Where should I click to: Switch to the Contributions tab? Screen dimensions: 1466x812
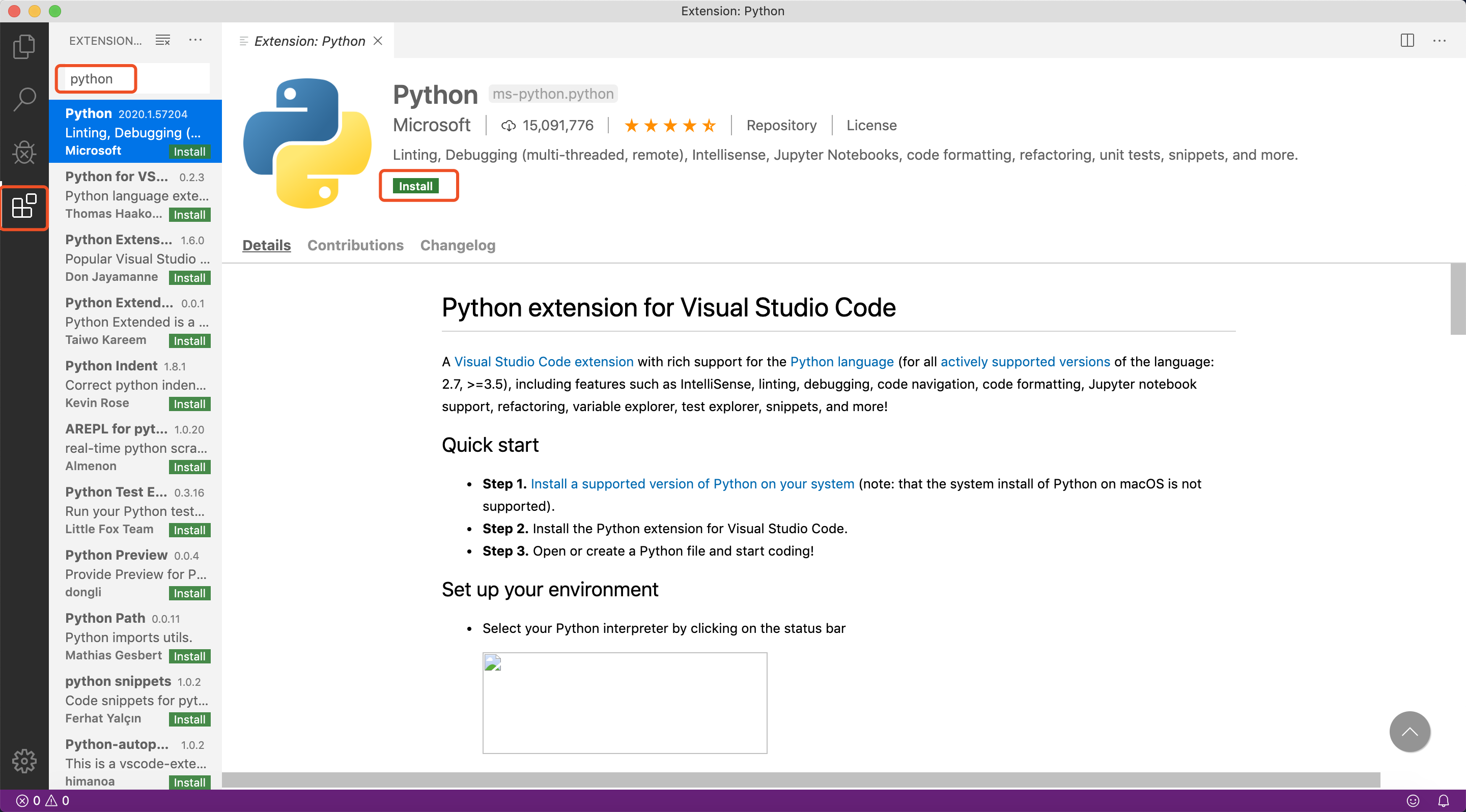(x=355, y=245)
